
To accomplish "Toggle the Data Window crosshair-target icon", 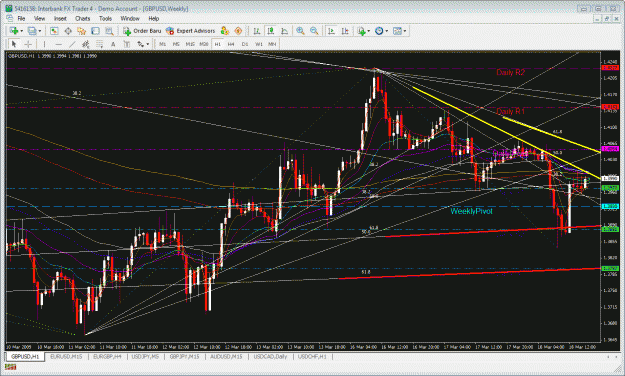I will (68, 31).
